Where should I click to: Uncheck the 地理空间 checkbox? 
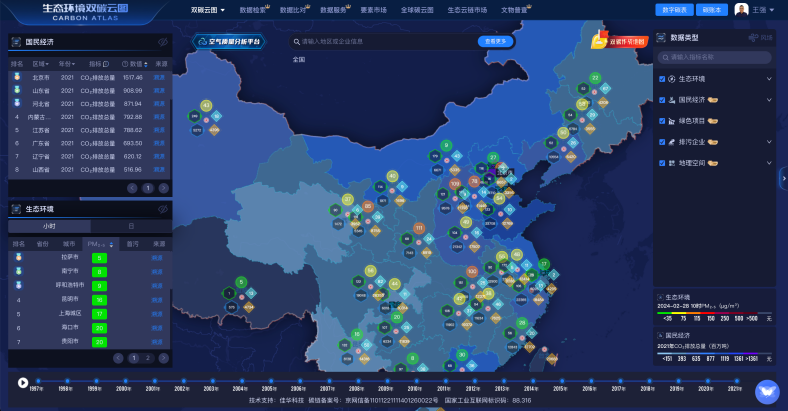pyautogui.click(x=662, y=163)
